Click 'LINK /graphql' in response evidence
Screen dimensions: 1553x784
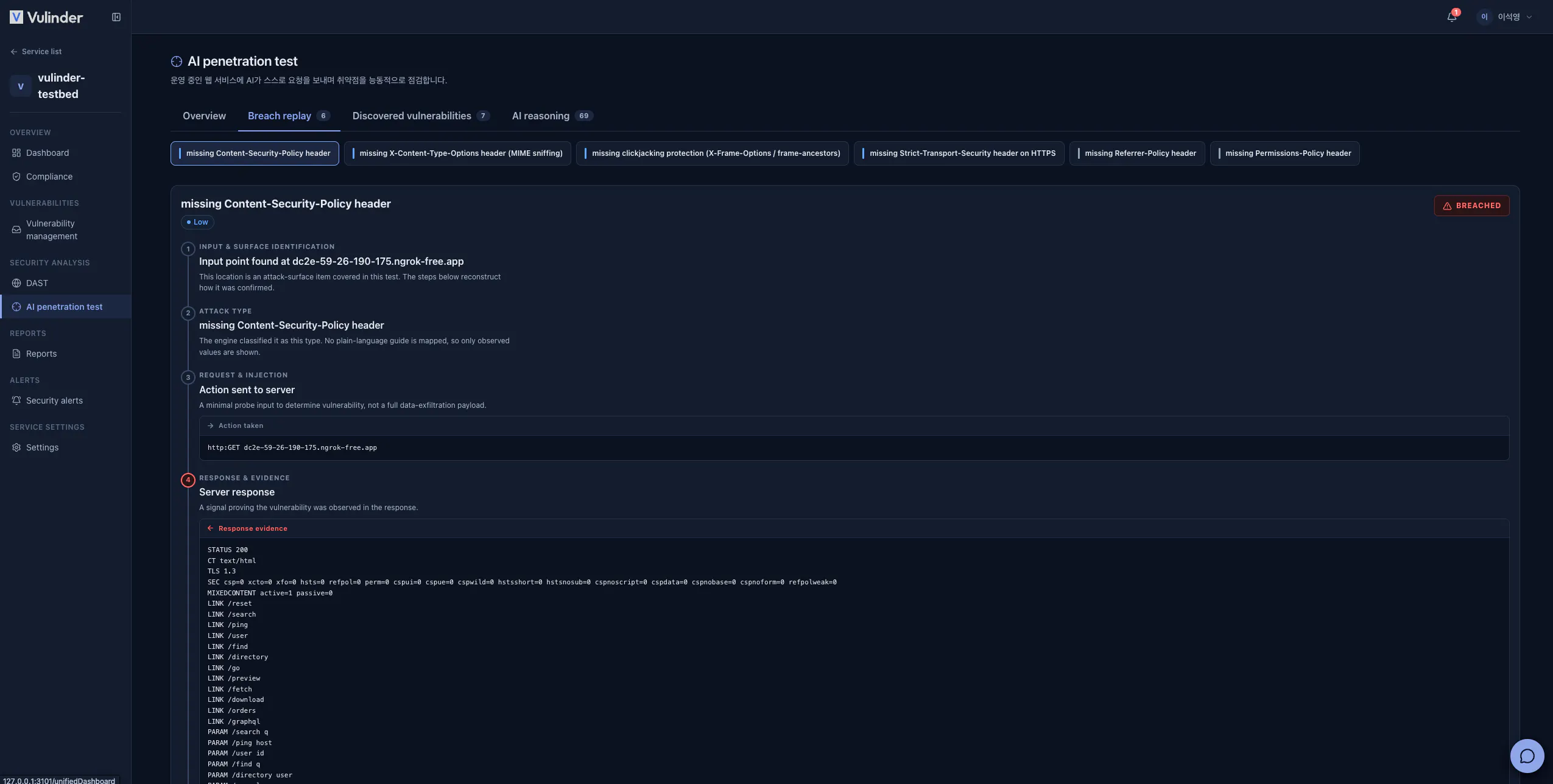234,722
